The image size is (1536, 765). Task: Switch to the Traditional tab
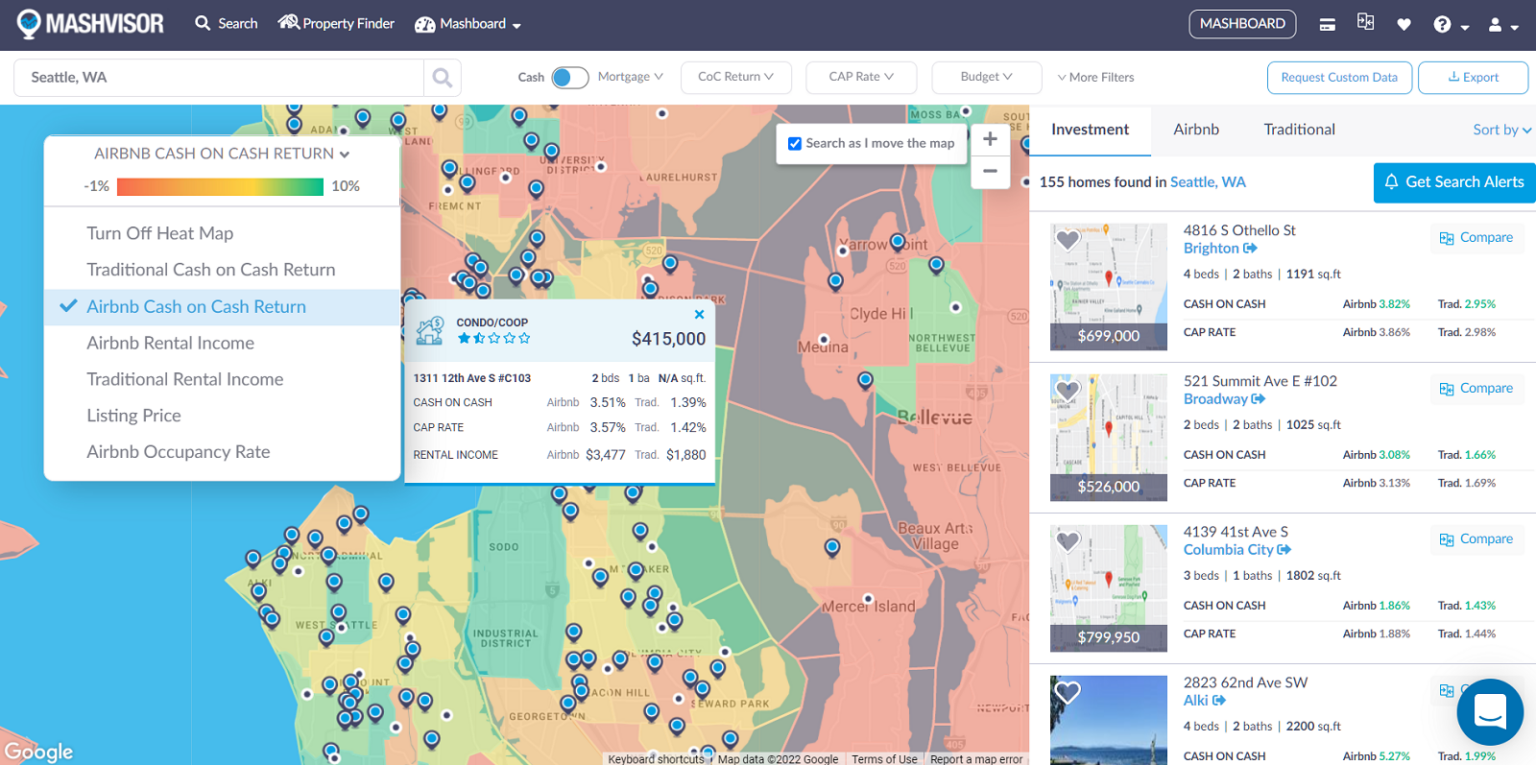[1298, 129]
